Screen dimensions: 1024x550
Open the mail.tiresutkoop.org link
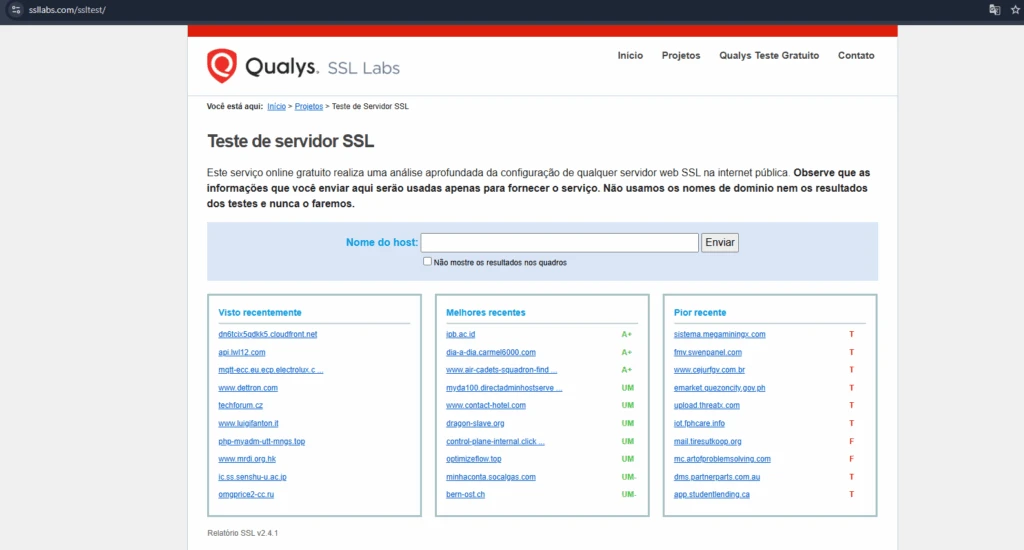coord(707,441)
